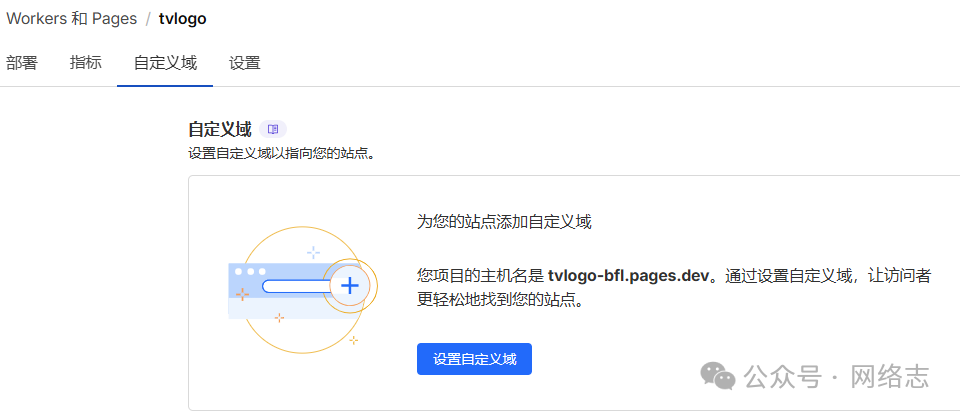Screen dimensions: 960x415
Task: Select the 自定义域 tab
Action: pos(165,63)
